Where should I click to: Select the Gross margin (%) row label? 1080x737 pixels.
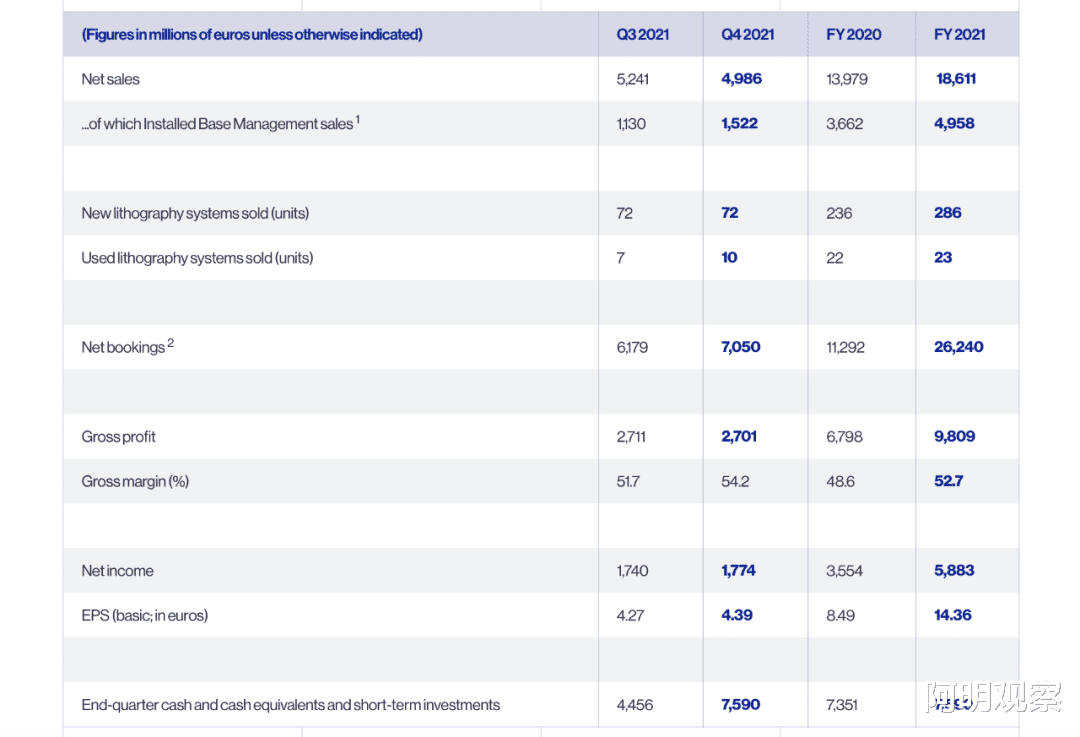(135, 481)
